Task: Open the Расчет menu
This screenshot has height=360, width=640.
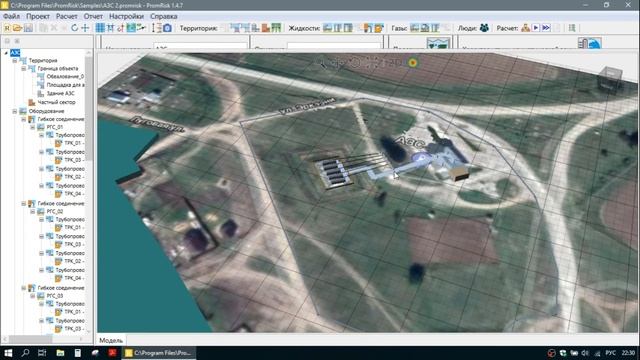Action: click(x=67, y=16)
